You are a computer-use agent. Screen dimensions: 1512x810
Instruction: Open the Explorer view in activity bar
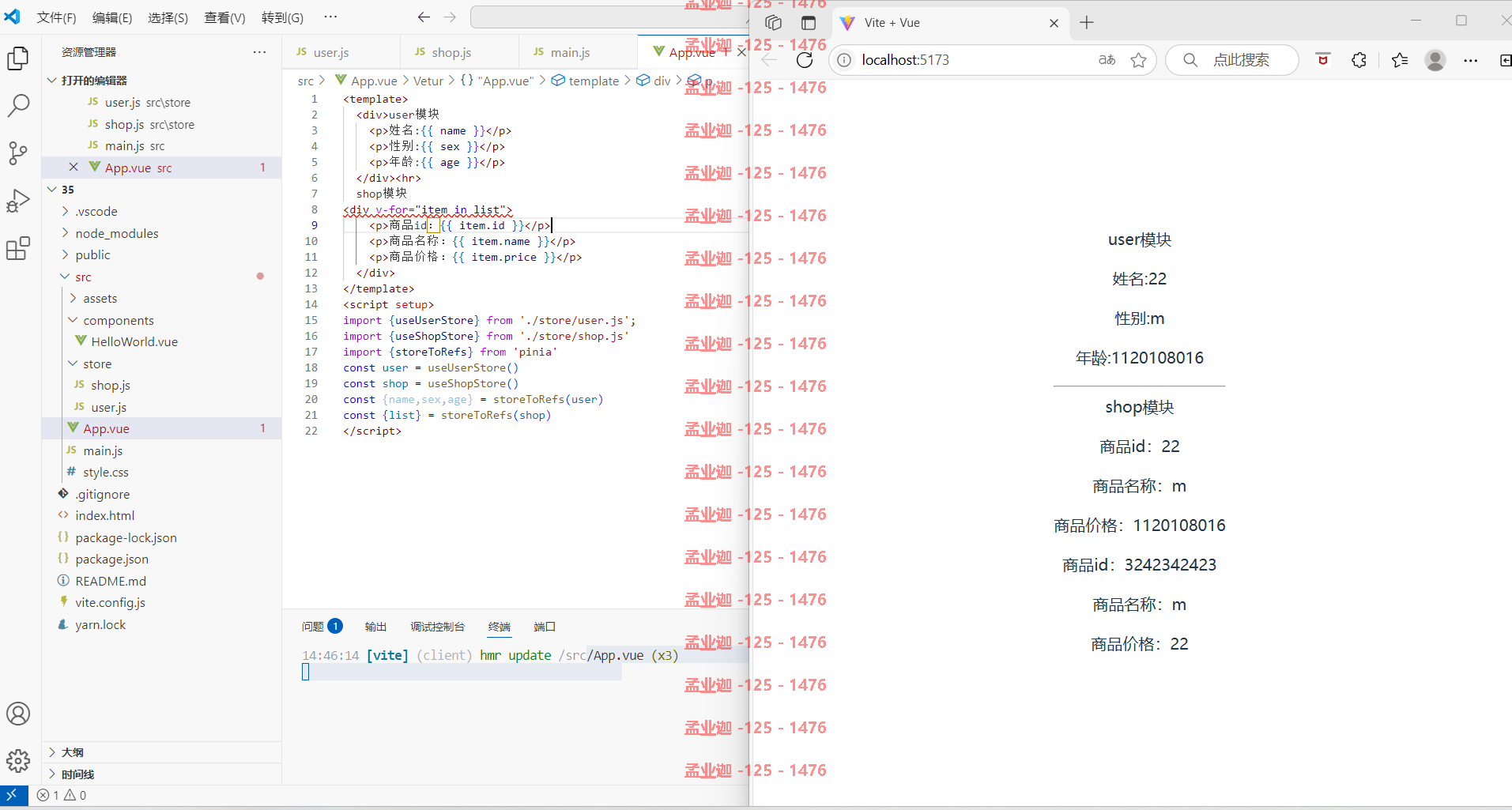tap(18, 58)
